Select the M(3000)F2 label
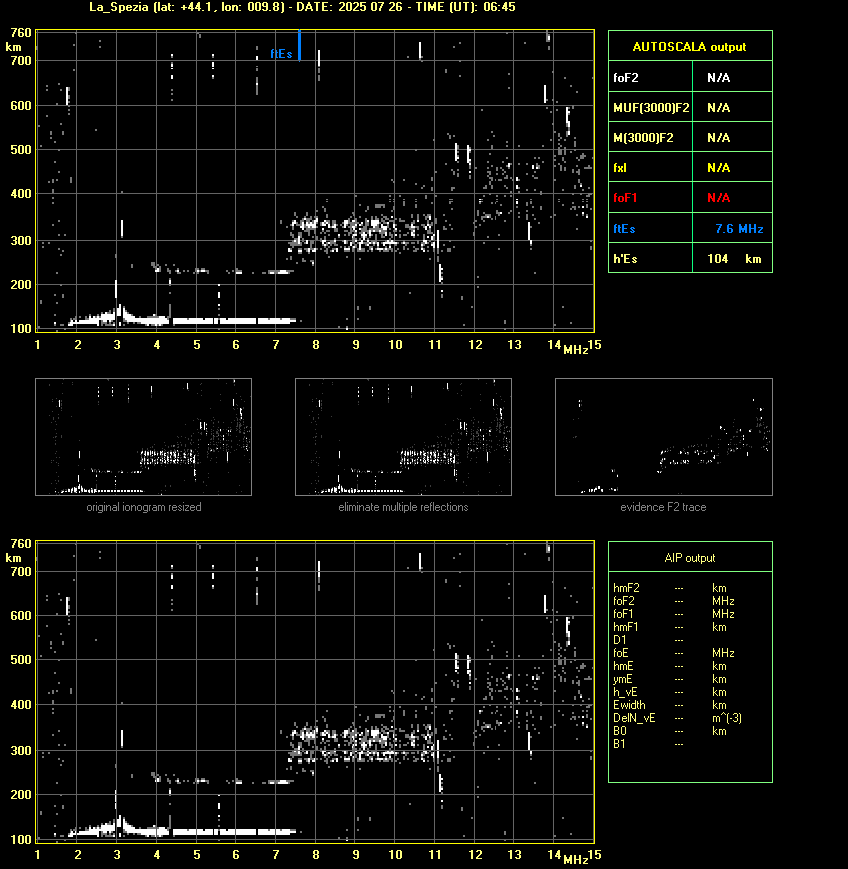The width and height of the screenshot is (848, 869). click(x=643, y=137)
